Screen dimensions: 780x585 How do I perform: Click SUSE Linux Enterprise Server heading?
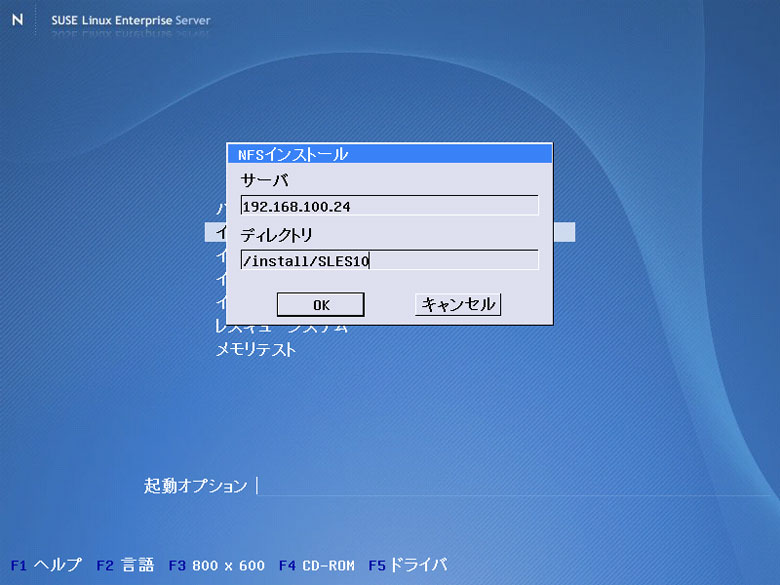(131, 20)
